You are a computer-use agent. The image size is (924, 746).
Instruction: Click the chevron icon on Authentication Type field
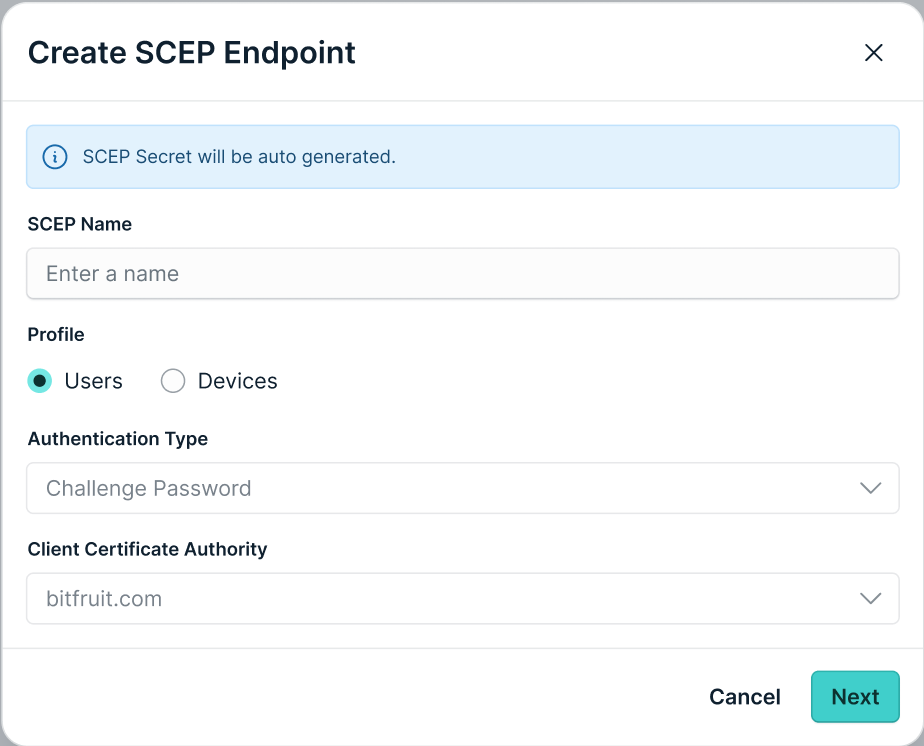tap(870, 488)
